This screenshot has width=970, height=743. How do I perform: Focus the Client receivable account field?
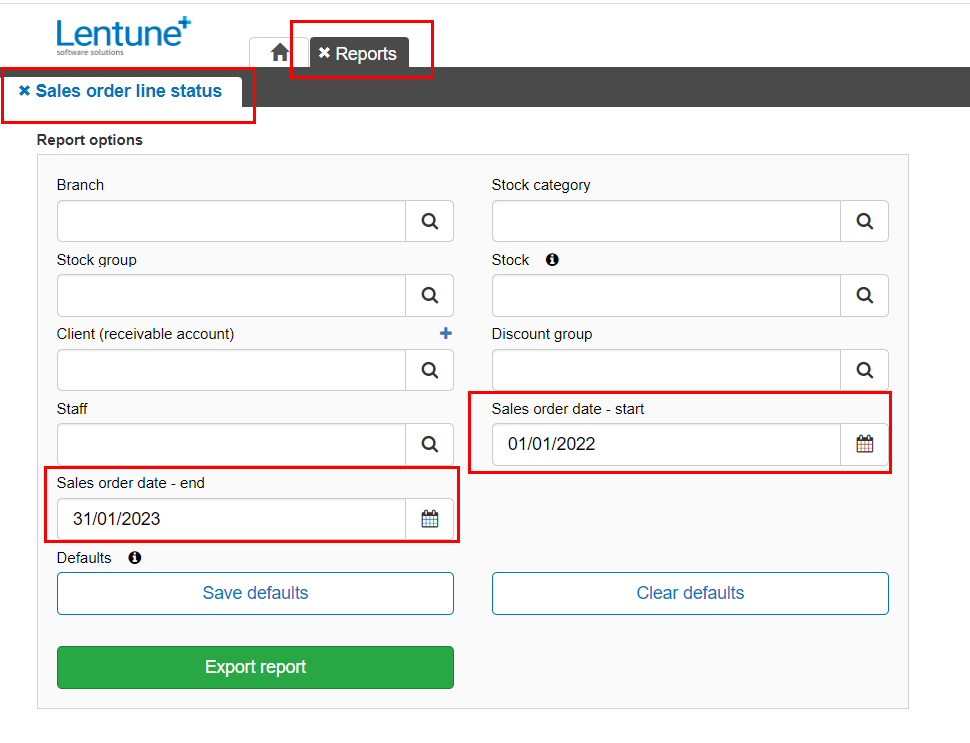(x=231, y=370)
